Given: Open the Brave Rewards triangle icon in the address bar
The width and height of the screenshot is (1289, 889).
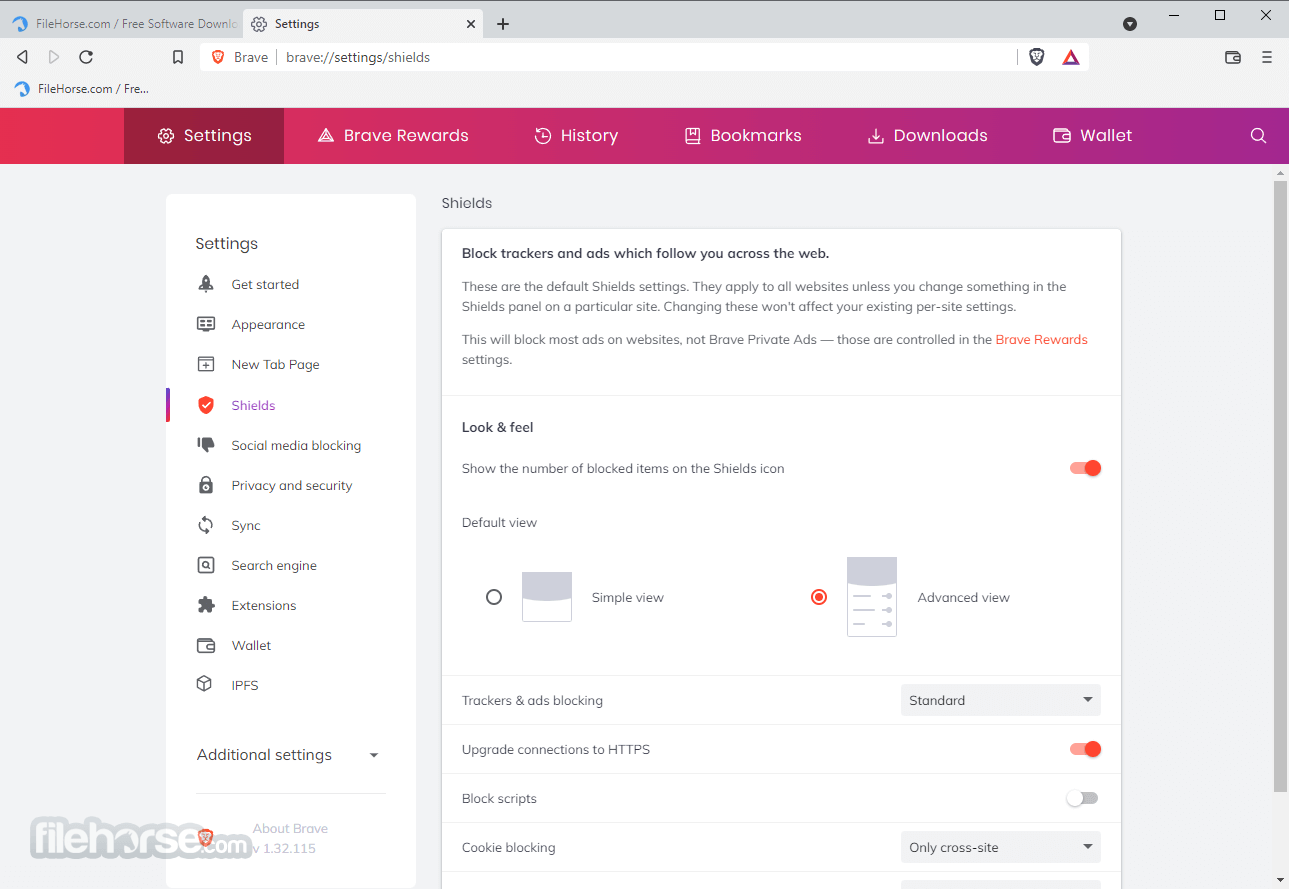Looking at the screenshot, I should tap(1071, 57).
